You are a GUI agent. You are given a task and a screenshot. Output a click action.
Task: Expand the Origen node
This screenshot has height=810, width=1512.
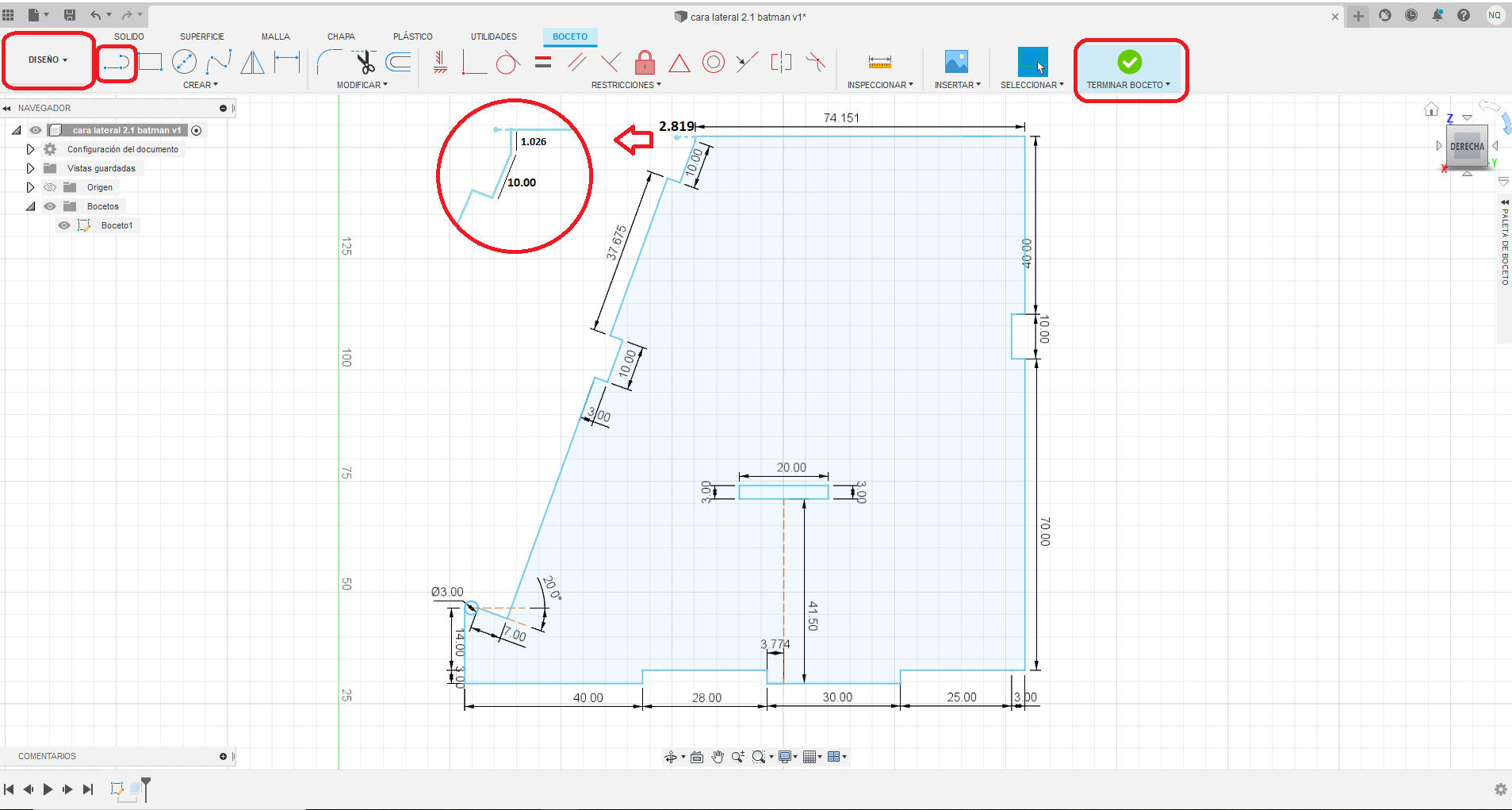point(30,187)
